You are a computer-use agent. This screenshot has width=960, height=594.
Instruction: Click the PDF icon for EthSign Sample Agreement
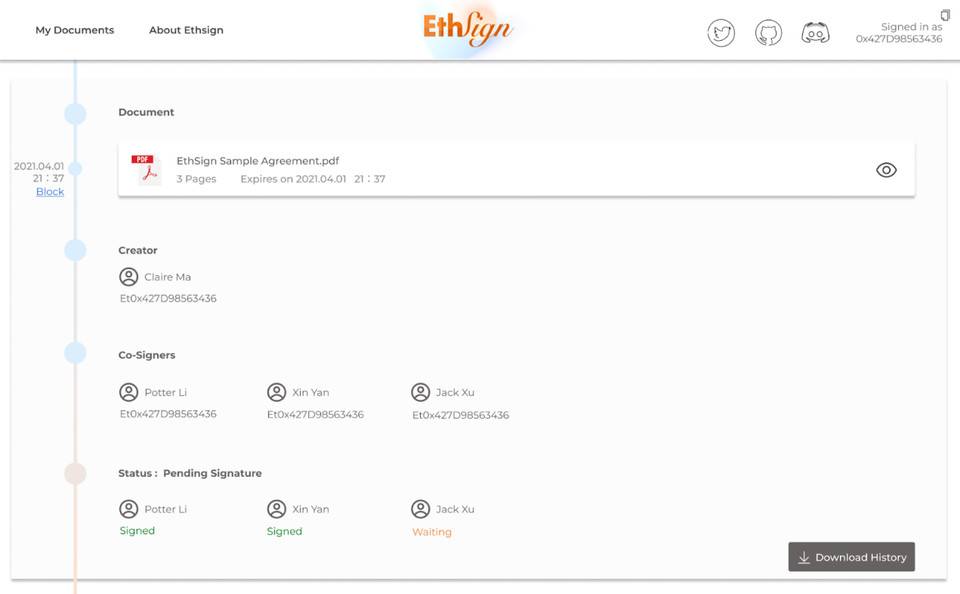145,168
